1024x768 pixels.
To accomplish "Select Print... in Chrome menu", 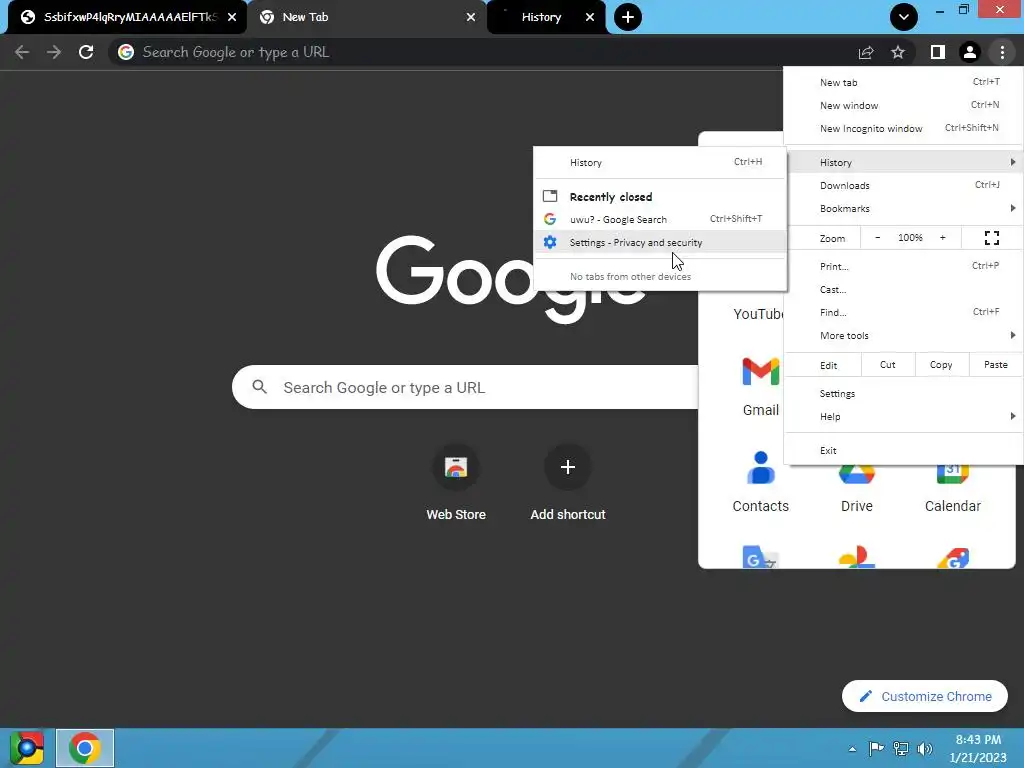I will pyautogui.click(x=903, y=266).
